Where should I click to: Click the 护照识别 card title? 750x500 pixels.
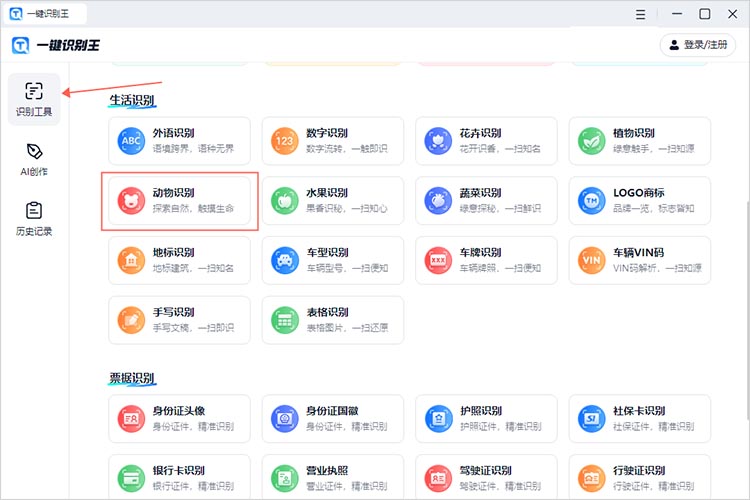click(x=481, y=411)
